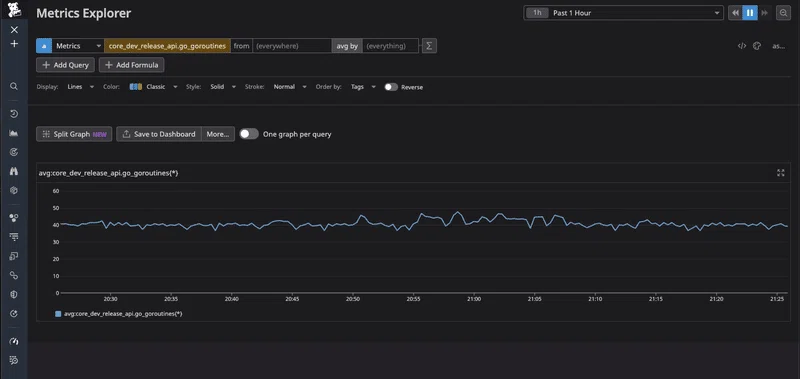
Task: Open the binoculars sidebar icon
Action: (14, 171)
